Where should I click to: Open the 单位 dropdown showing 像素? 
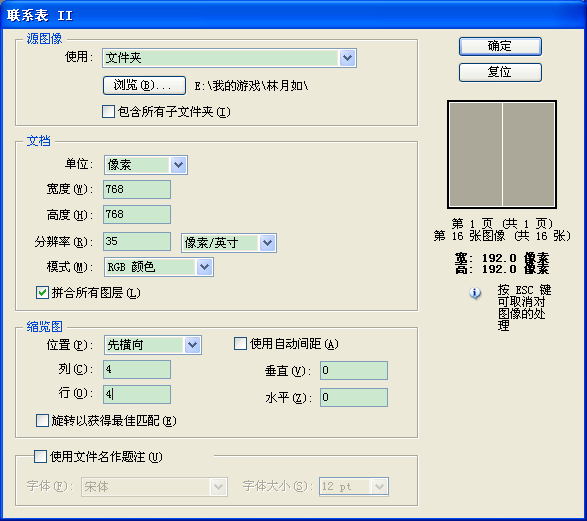146,165
